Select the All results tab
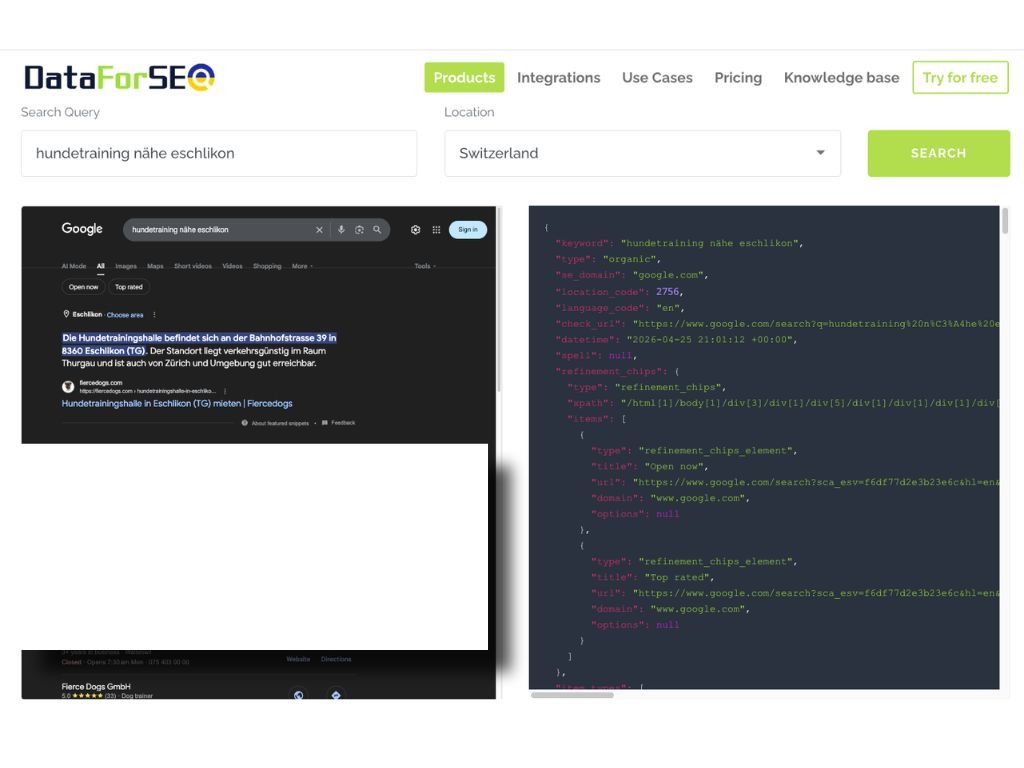 101,266
